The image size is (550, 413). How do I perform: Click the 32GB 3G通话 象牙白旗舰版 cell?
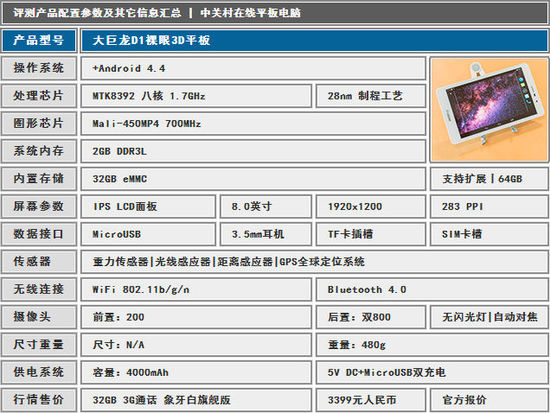click(196, 400)
